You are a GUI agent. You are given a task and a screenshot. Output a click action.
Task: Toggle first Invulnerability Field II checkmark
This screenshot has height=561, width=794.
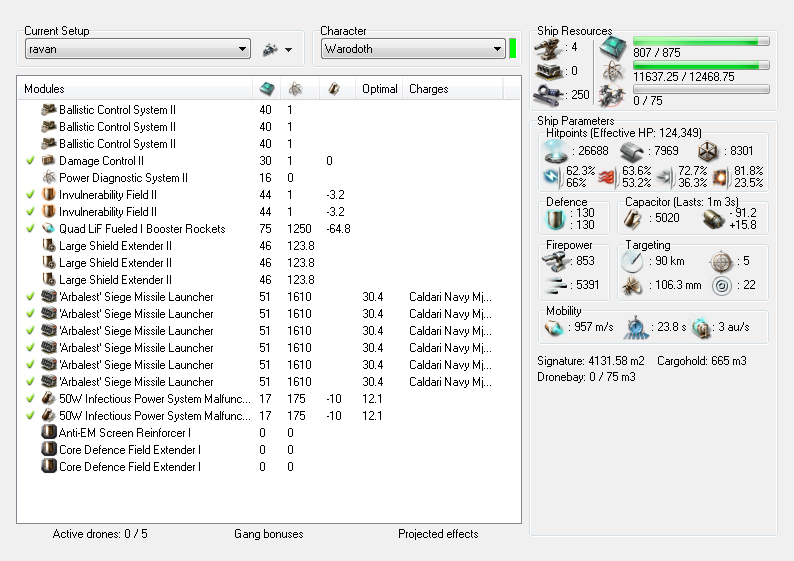point(31,195)
